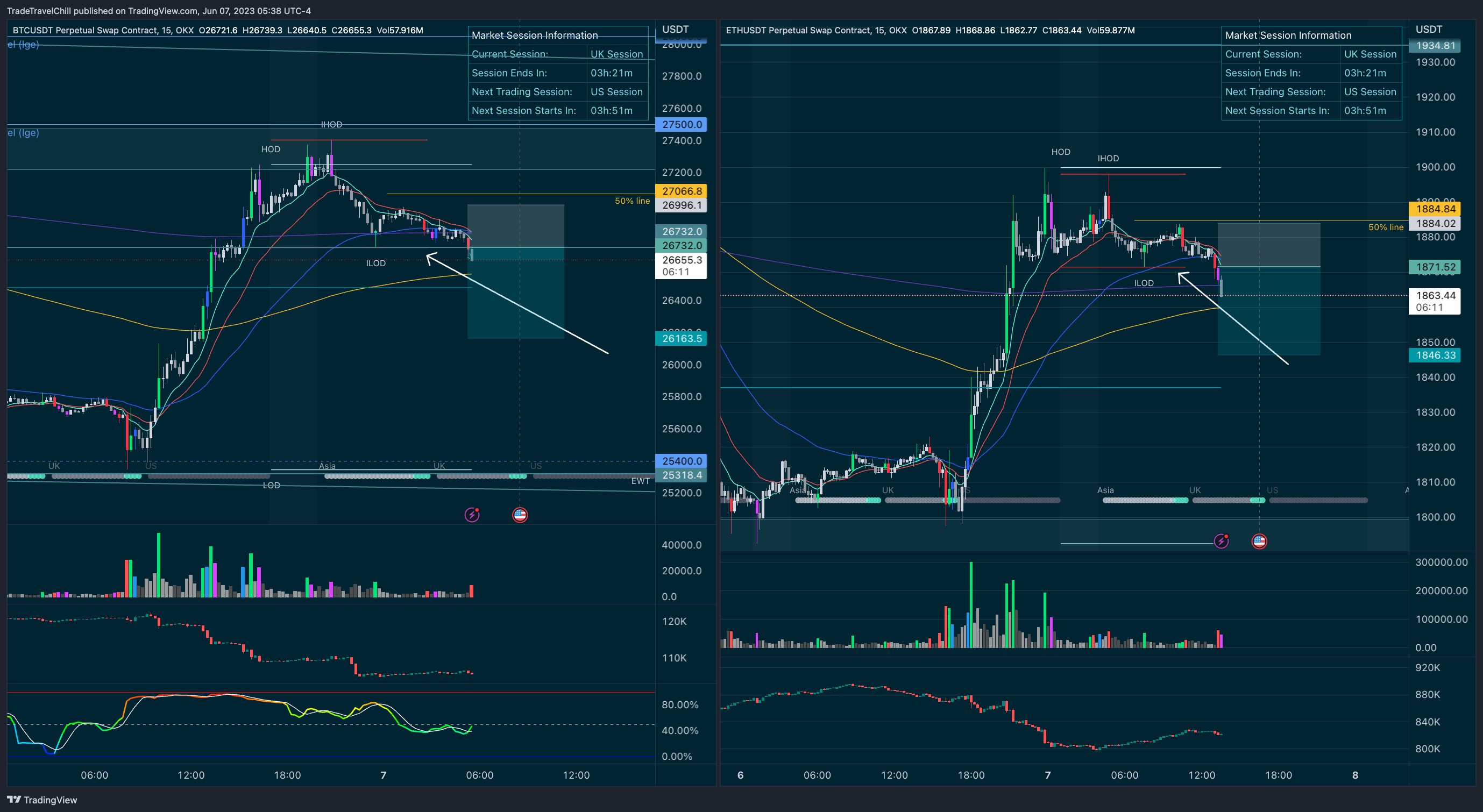Click the 1871.52 teal price label
Image resolution: width=1483 pixels, height=812 pixels.
1435,267
